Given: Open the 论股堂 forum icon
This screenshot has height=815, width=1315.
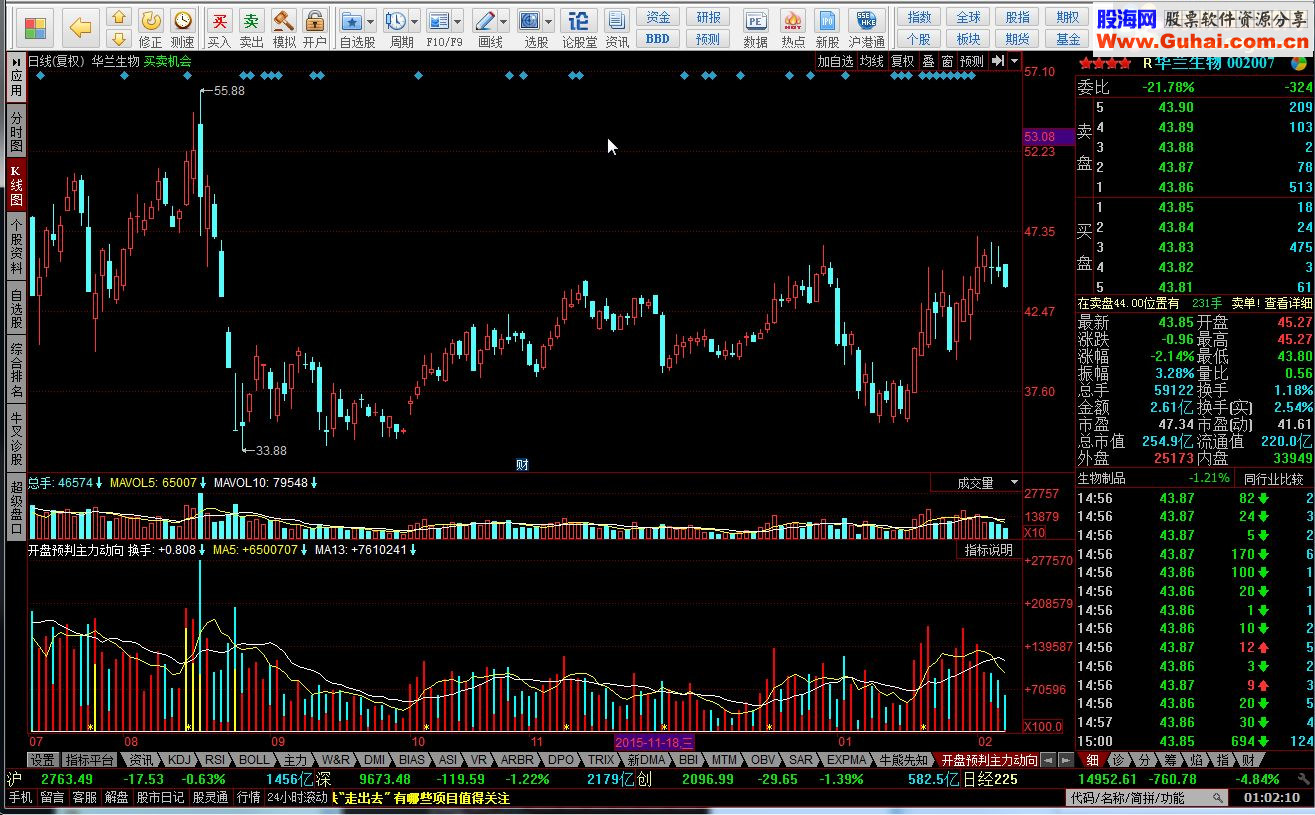Looking at the screenshot, I should point(579,28).
